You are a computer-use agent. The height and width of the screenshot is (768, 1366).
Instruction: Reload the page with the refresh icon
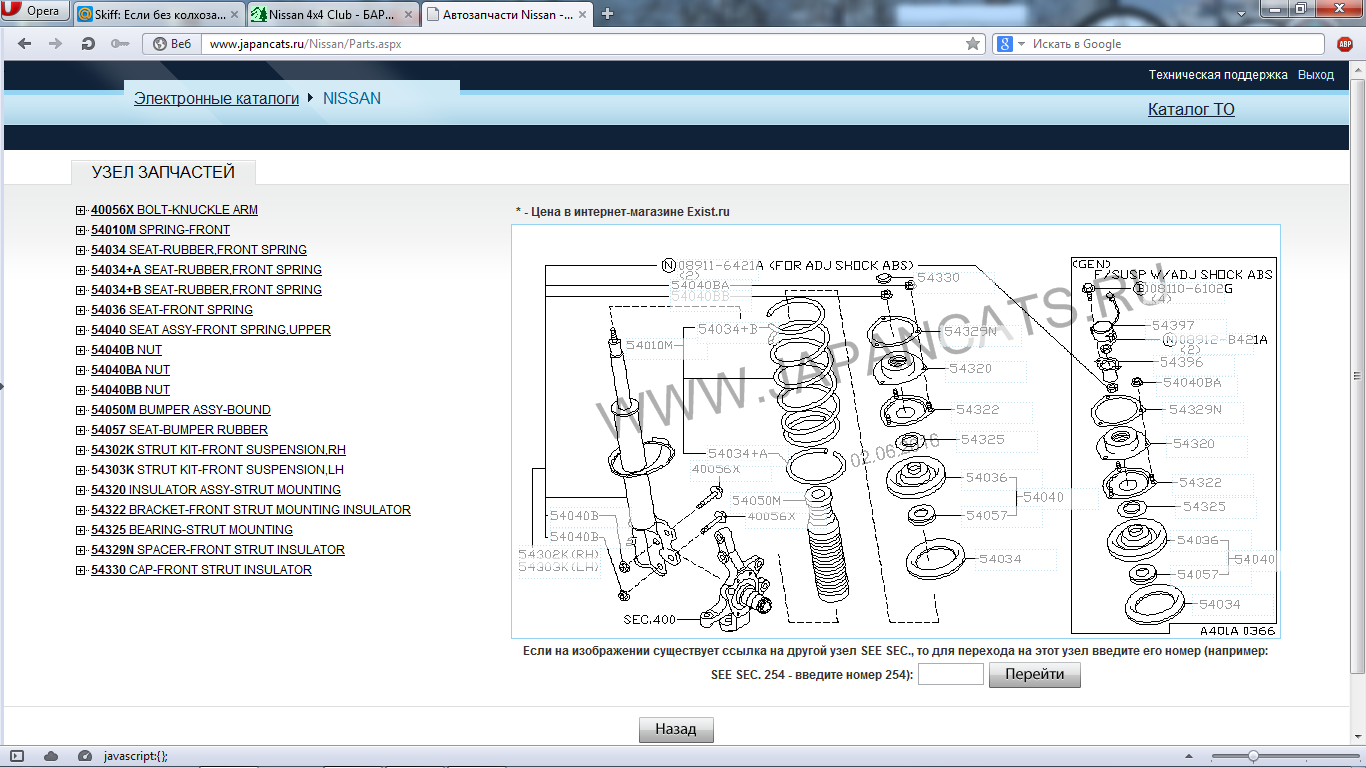coord(88,44)
